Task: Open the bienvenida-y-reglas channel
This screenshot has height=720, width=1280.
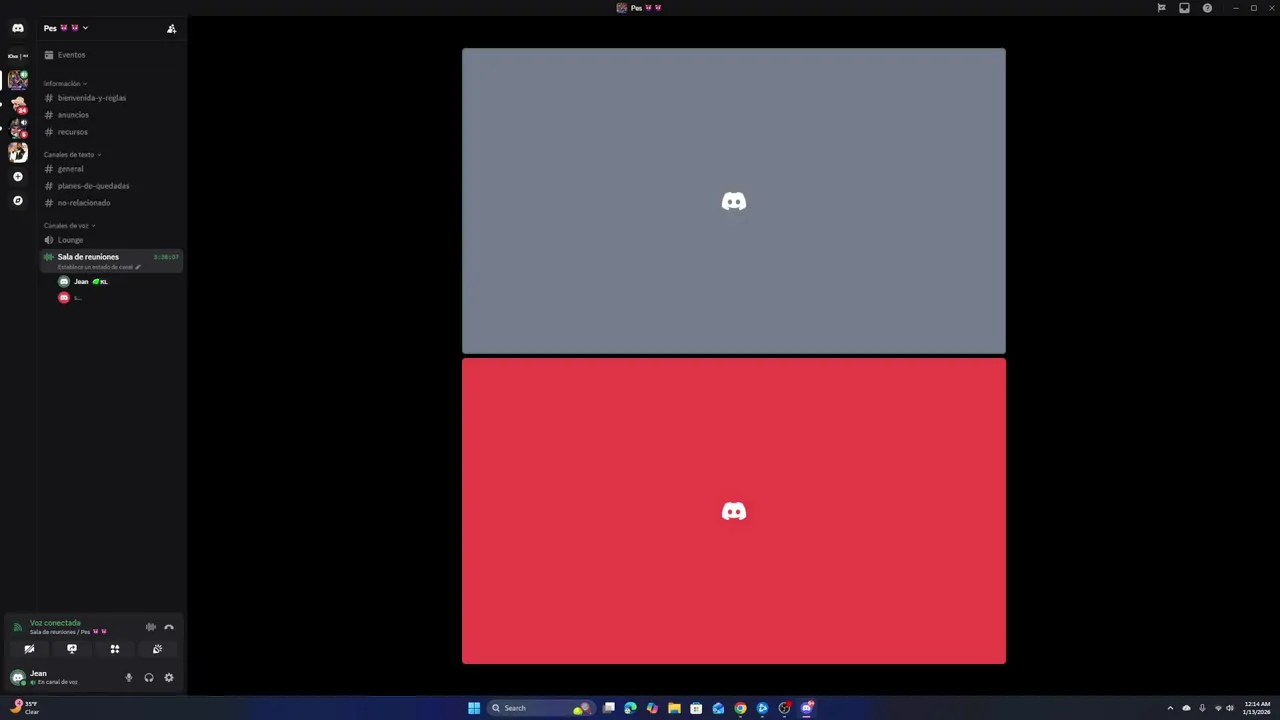Action: pyautogui.click(x=111, y=98)
